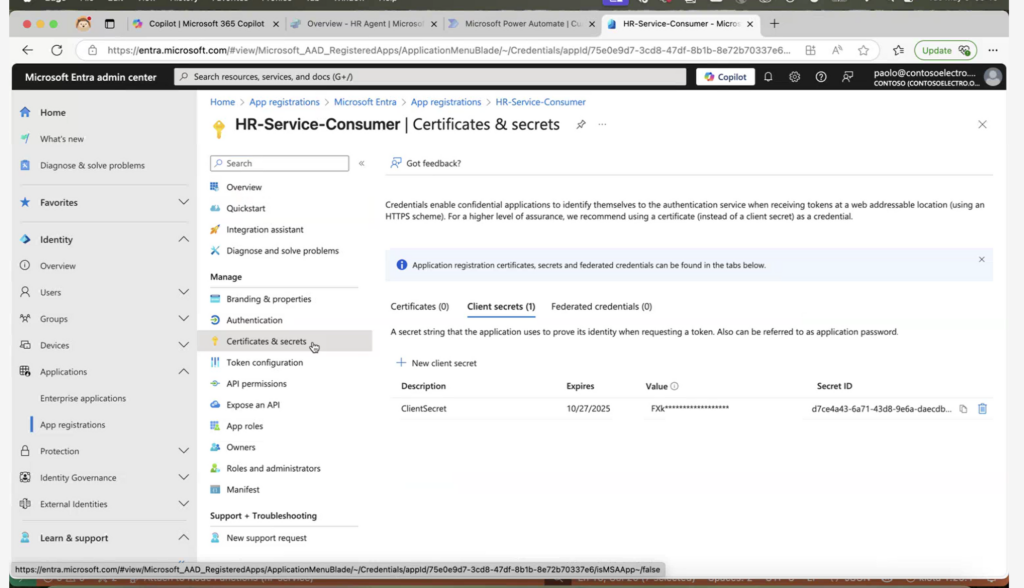
Task: Expand the Protection section
Action: [183, 451]
